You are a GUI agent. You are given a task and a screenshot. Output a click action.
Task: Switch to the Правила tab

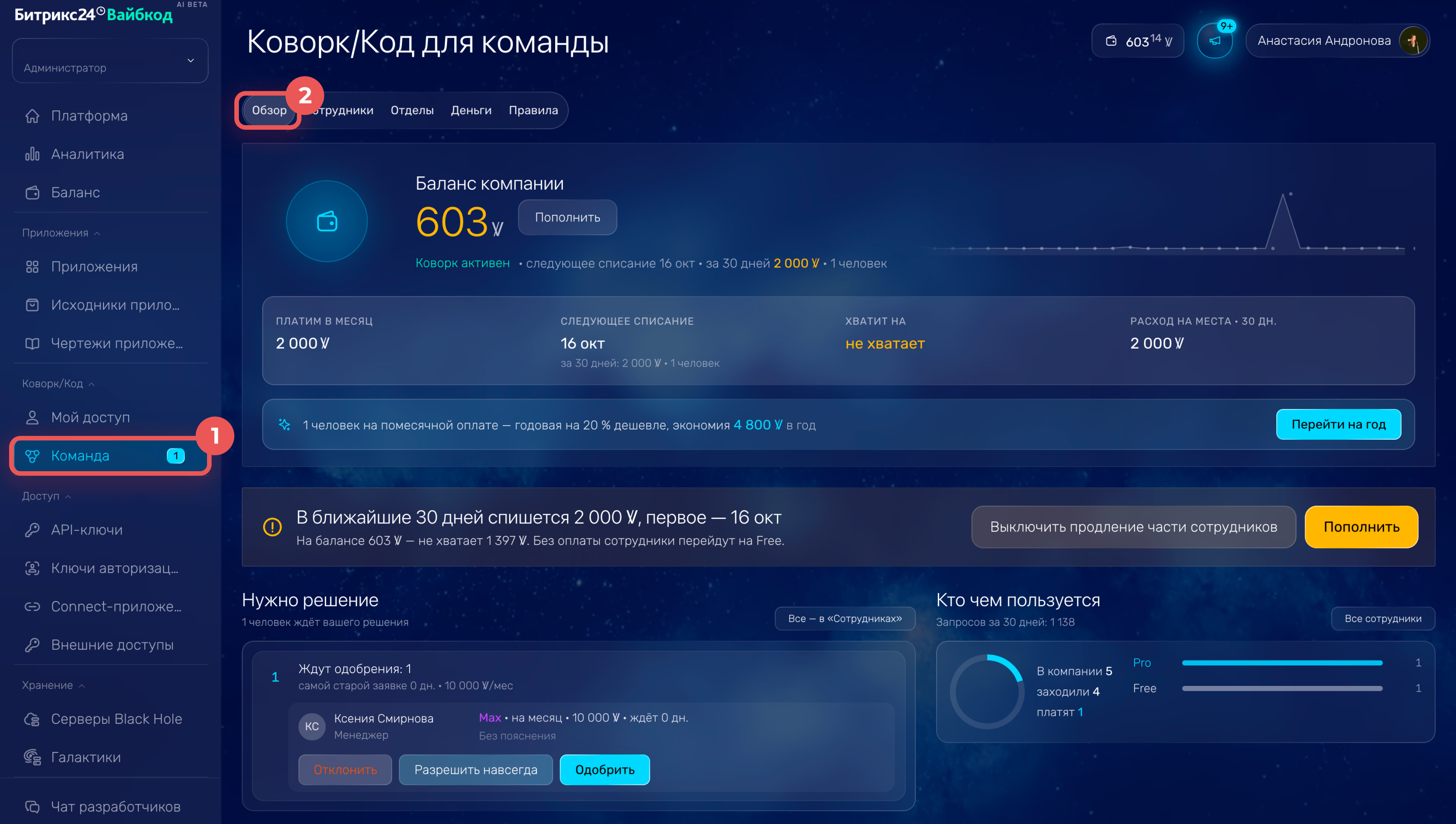(533, 110)
